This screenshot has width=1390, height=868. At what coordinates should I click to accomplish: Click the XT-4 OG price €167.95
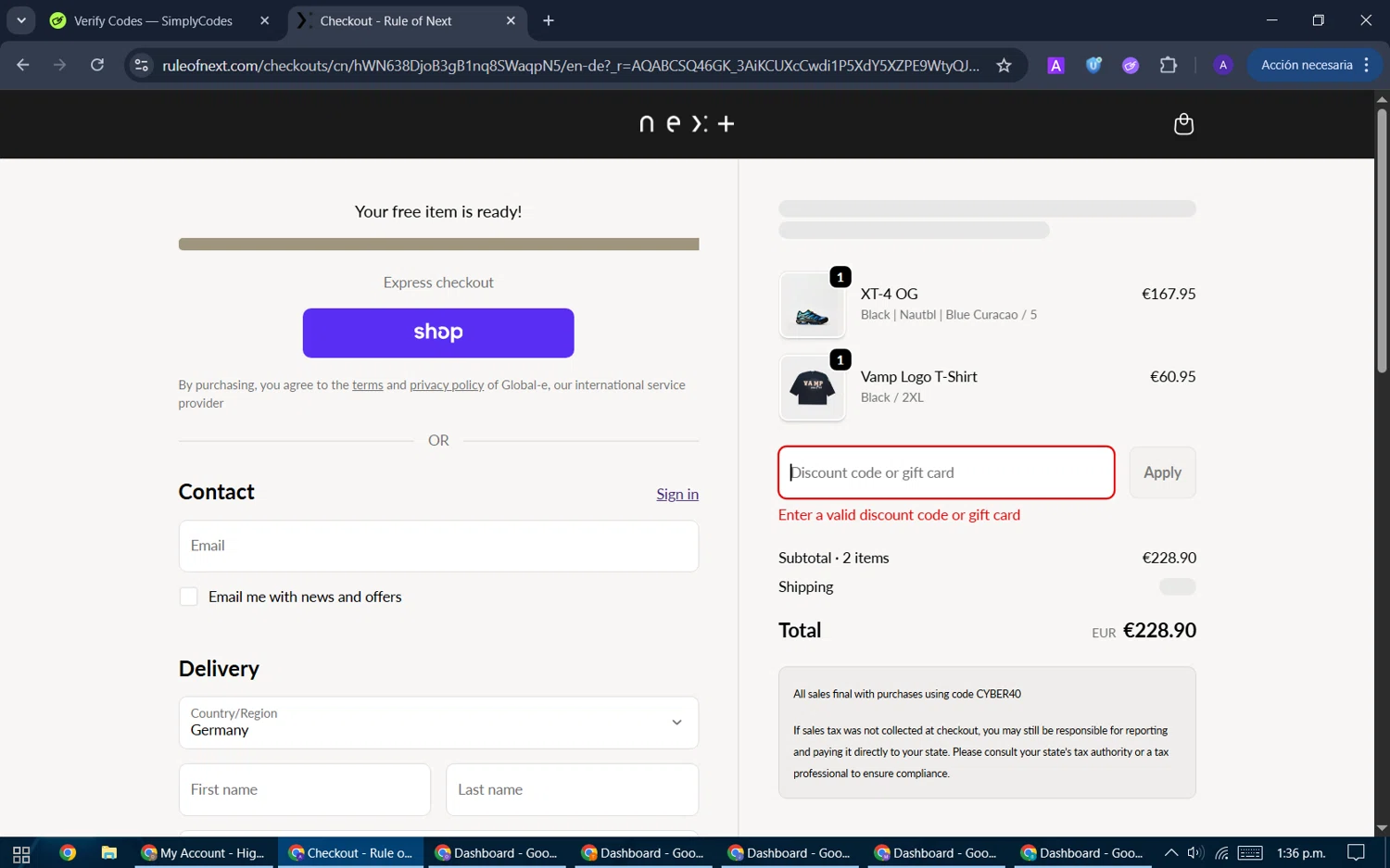(x=1169, y=294)
